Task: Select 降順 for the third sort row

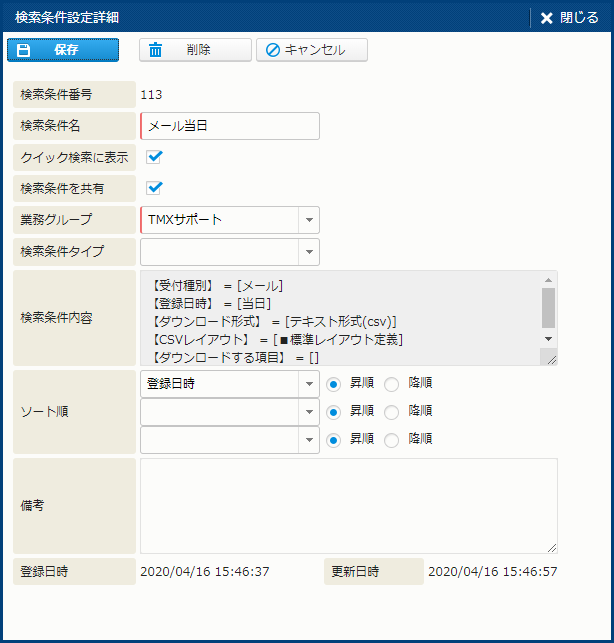Action: (x=392, y=440)
